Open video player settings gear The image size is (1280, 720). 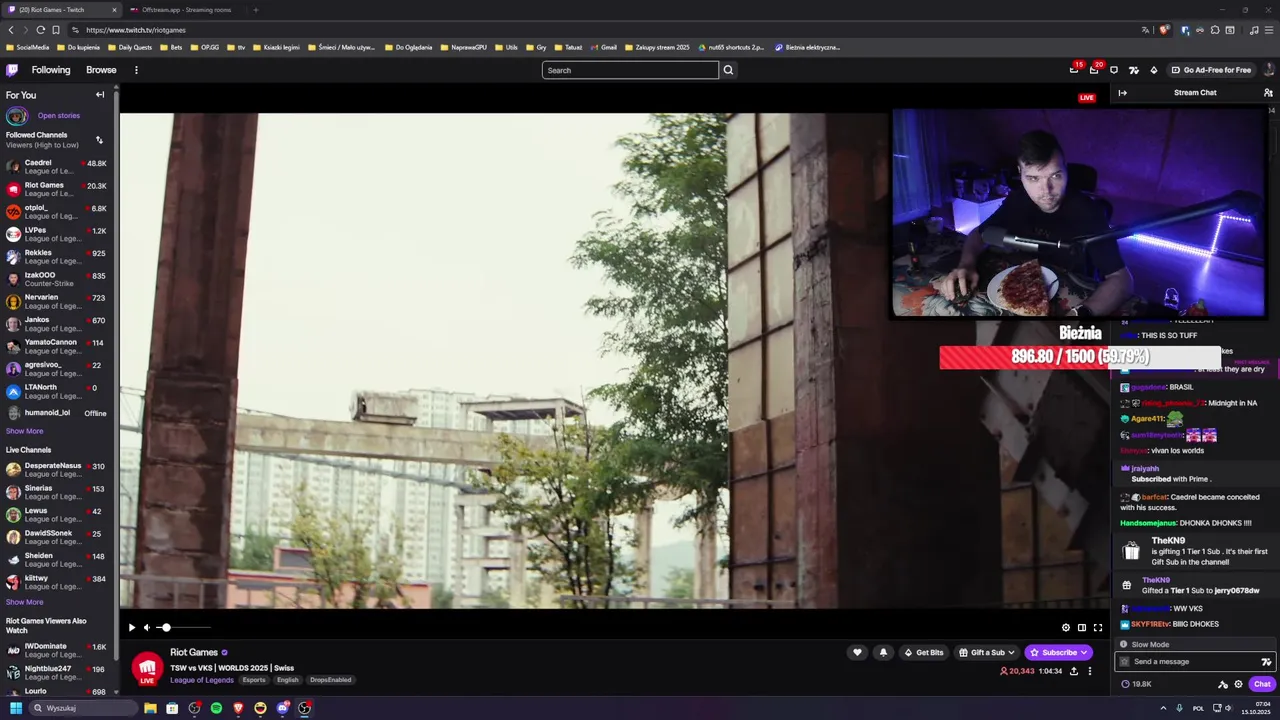tap(1066, 627)
